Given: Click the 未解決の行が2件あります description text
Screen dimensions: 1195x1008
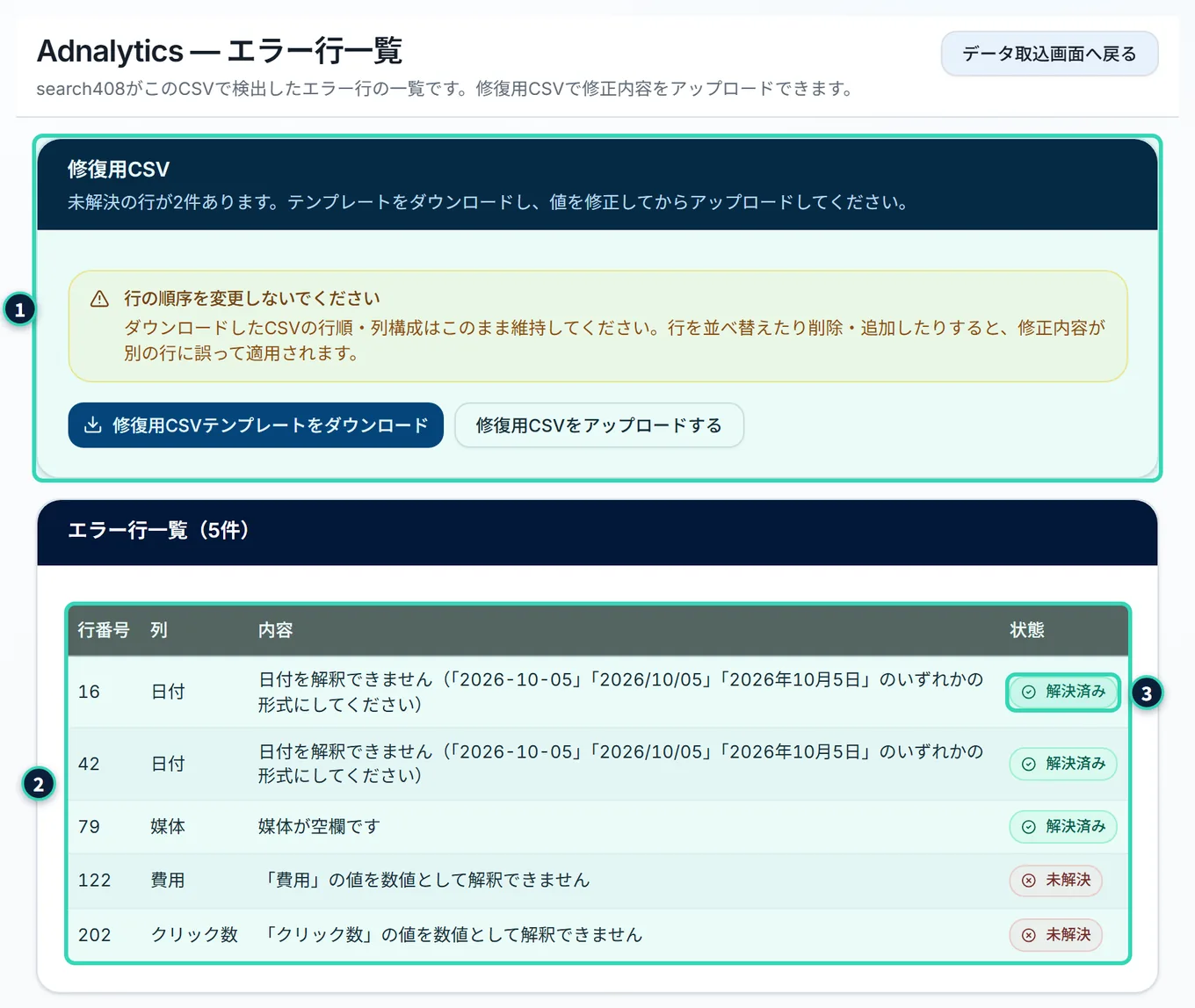Looking at the screenshot, I should 489,202.
